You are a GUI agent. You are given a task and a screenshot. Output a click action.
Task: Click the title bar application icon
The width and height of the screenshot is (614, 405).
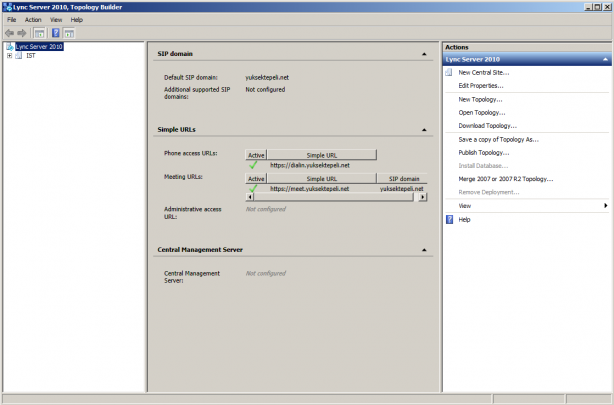click(x=7, y=7)
